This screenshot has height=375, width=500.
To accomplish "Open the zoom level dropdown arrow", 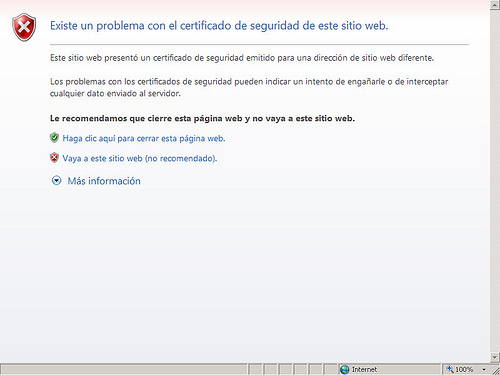I will (484, 370).
